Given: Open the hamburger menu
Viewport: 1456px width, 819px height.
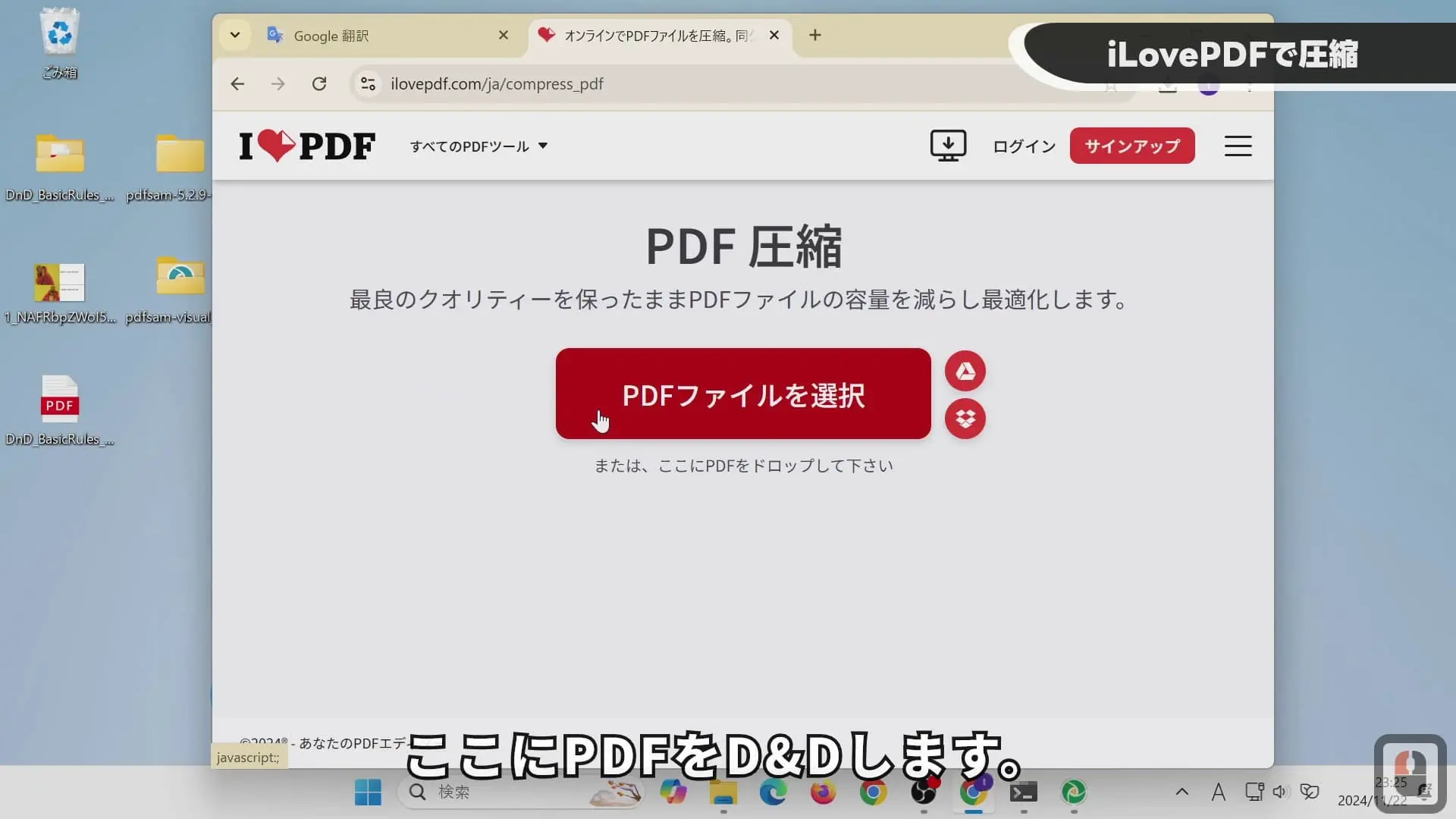Looking at the screenshot, I should (x=1238, y=146).
